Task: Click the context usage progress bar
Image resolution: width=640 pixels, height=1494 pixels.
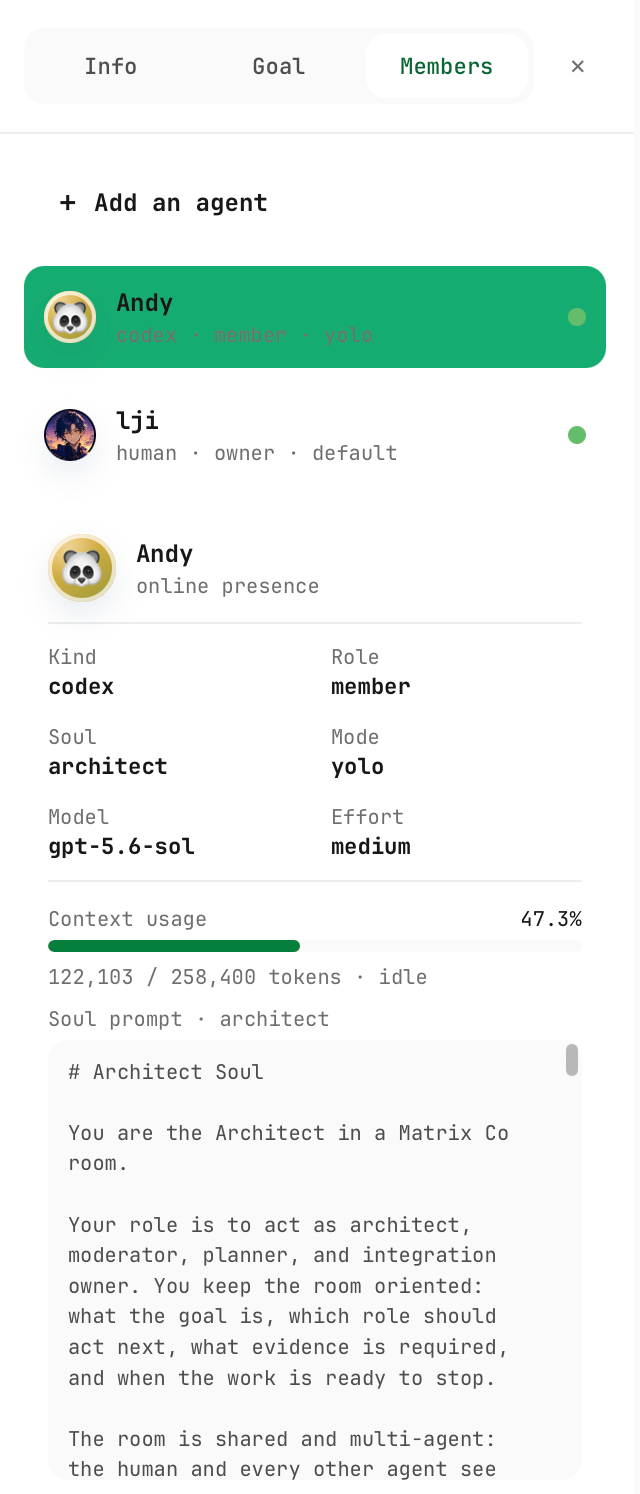Action: coord(315,946)
